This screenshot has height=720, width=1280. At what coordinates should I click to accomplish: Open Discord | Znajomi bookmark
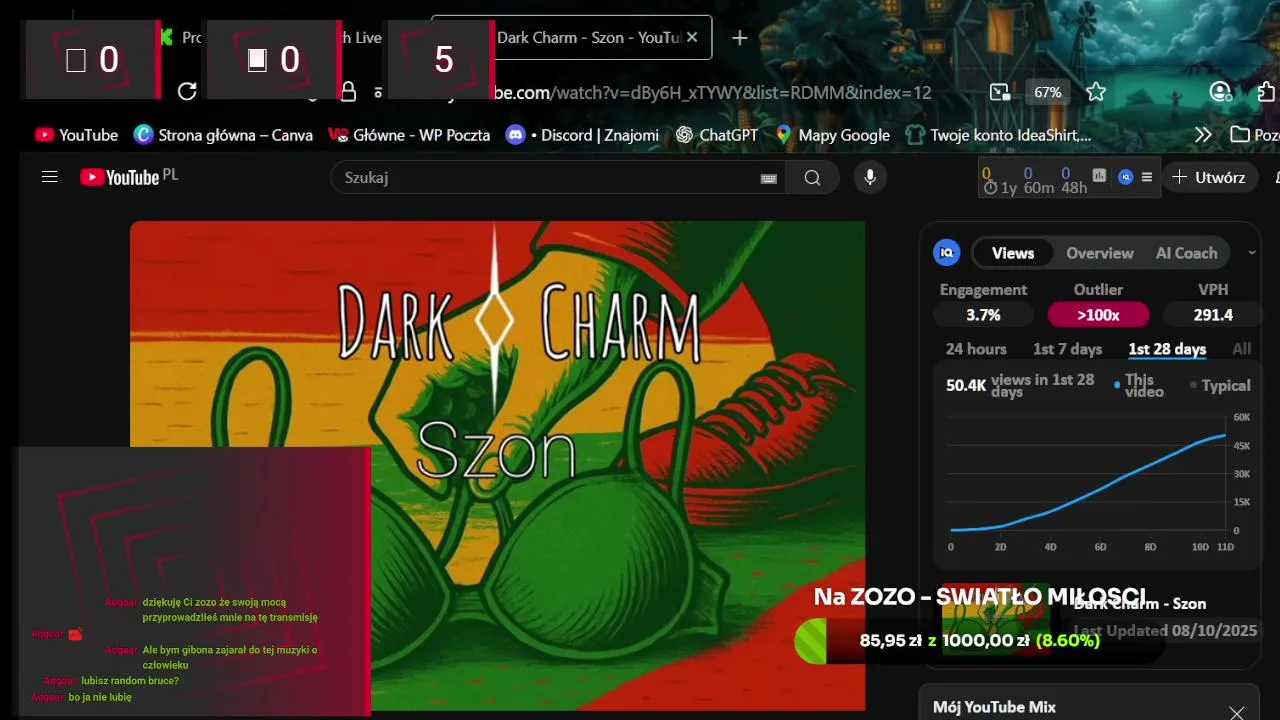click(582, 135)
